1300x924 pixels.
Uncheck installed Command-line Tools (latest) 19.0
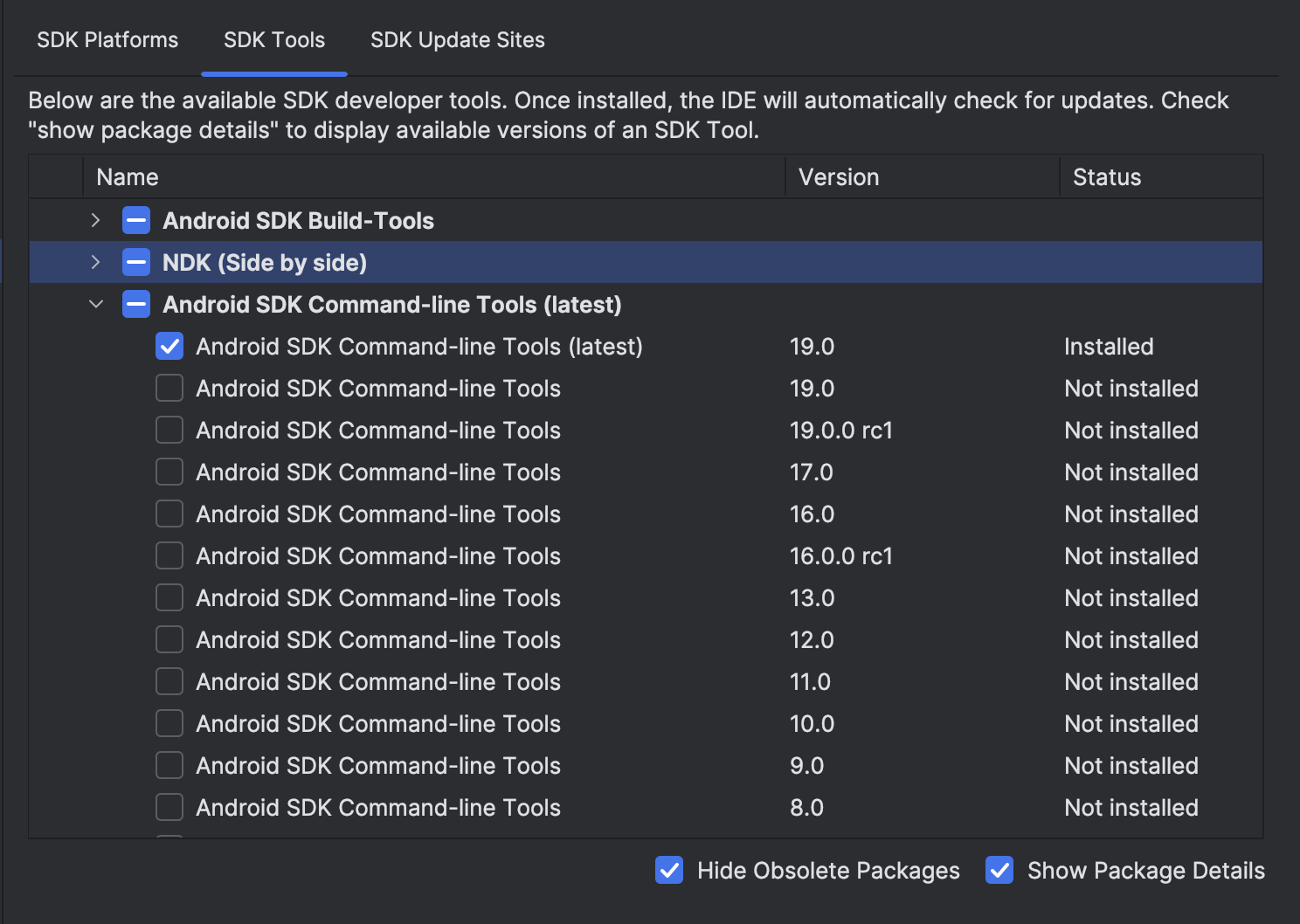click(x=169, y=346)
